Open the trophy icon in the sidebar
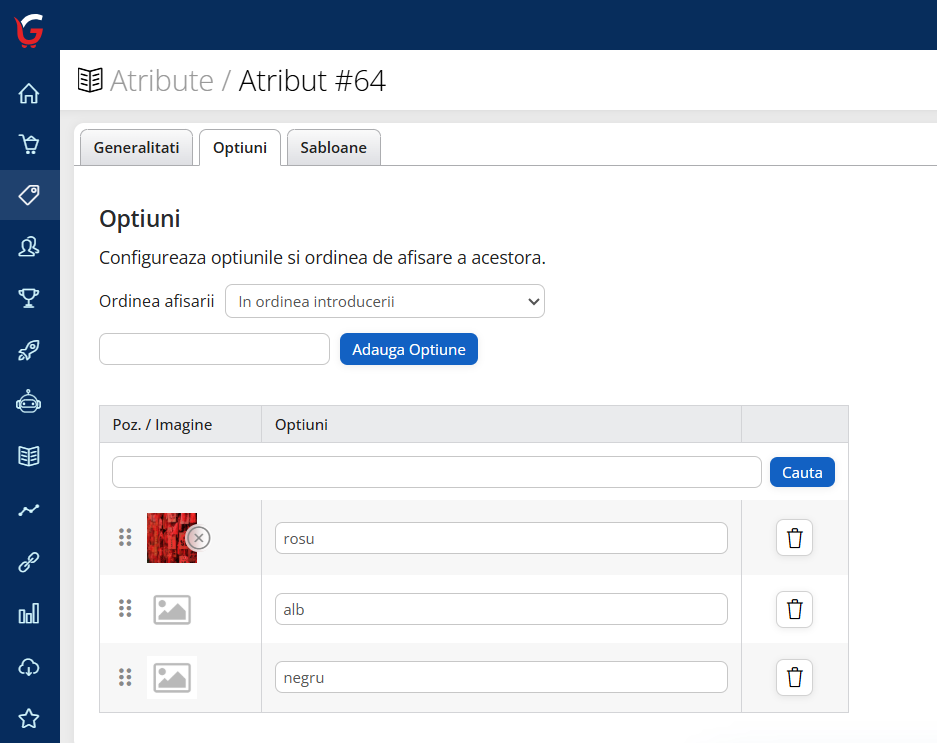Screen dimensions: 937x743 (x=29, y=297)
